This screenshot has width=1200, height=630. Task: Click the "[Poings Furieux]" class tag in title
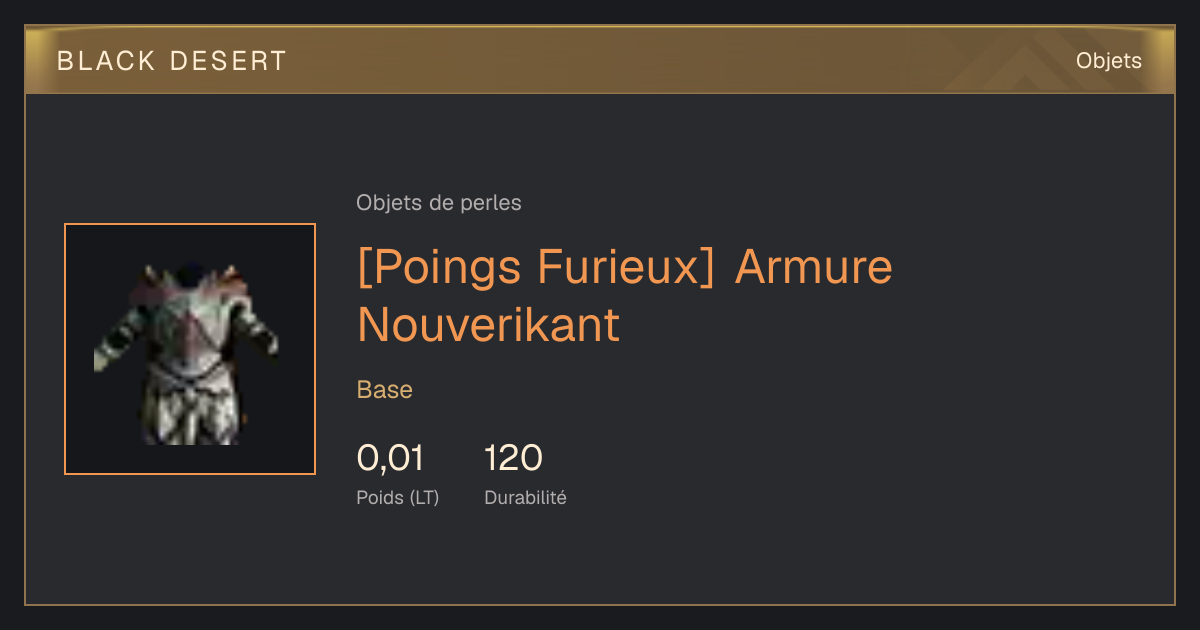pos(536,268)
